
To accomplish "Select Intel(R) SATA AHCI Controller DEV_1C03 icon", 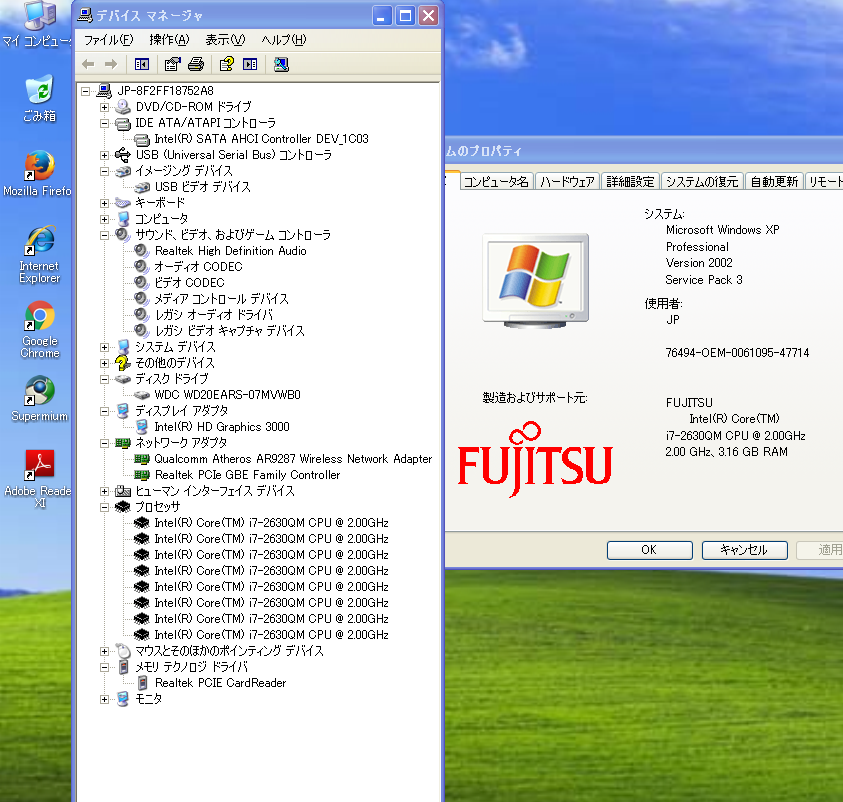I will tap(142, 140).
